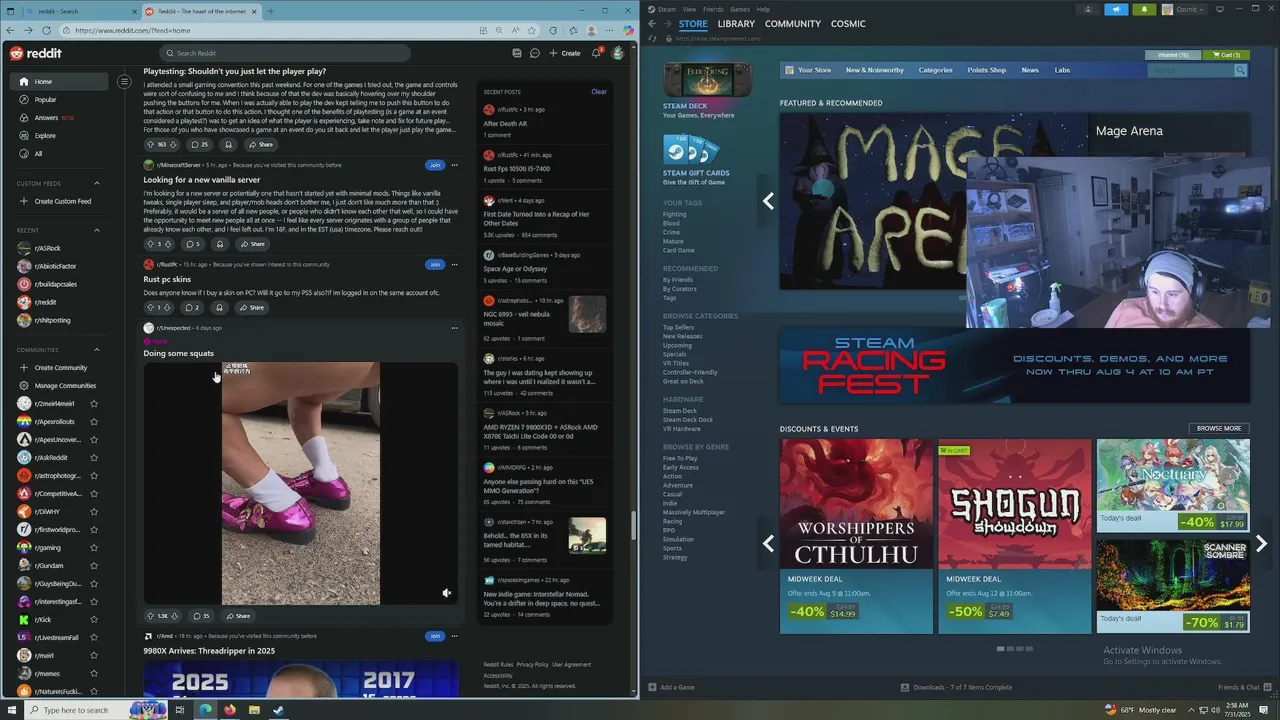The height and width of the screenshot is (720, 1280).
Task: Upvote the Playtesting post
Action: click(150, 145)
